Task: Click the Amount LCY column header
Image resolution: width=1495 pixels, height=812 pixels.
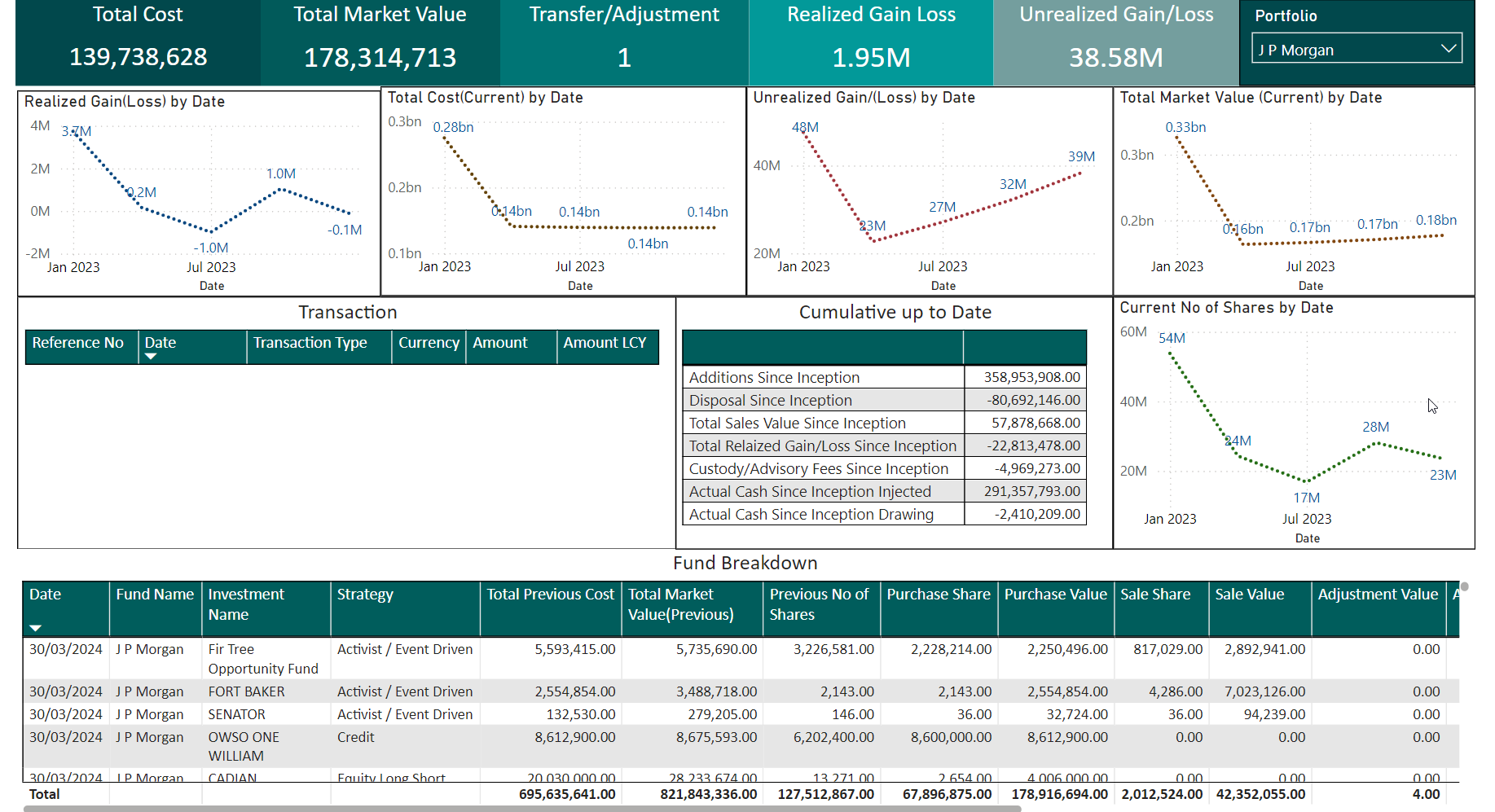Action: pyautogui.click(x=605, y=343)
